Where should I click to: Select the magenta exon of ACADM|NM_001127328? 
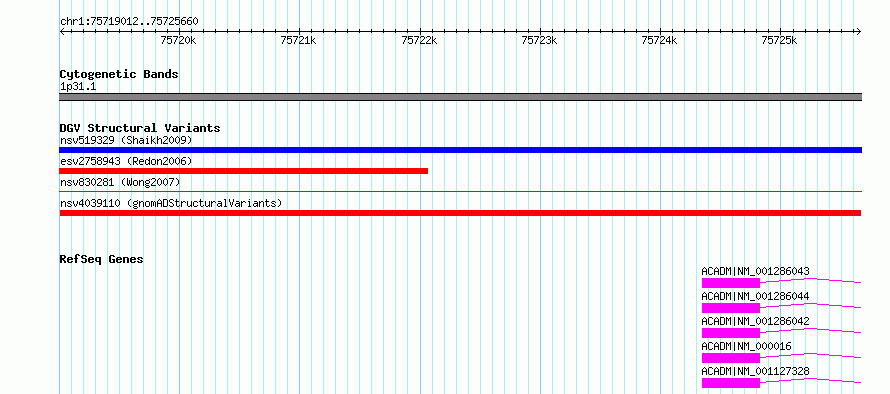tap(731, 383)
